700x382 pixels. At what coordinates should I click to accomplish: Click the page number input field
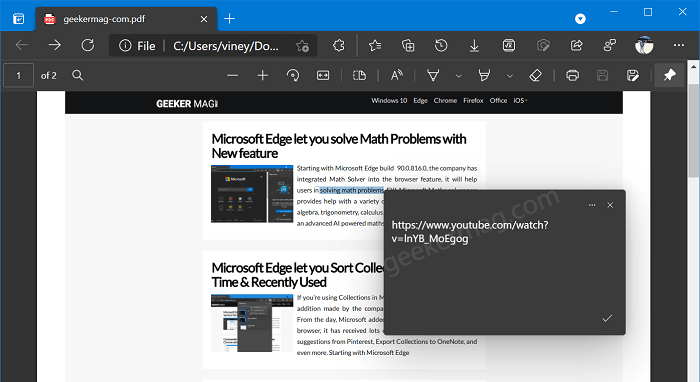click(x=18, y=75)
